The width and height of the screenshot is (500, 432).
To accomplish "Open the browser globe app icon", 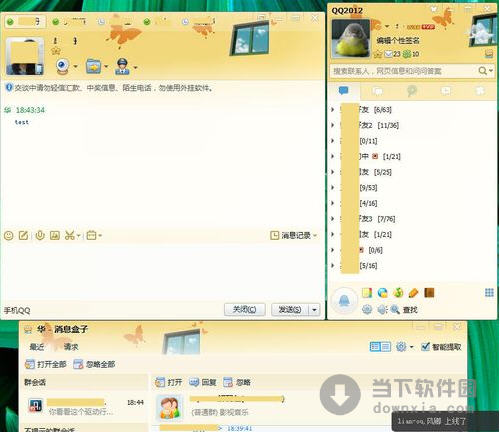I will click(383, 293).
